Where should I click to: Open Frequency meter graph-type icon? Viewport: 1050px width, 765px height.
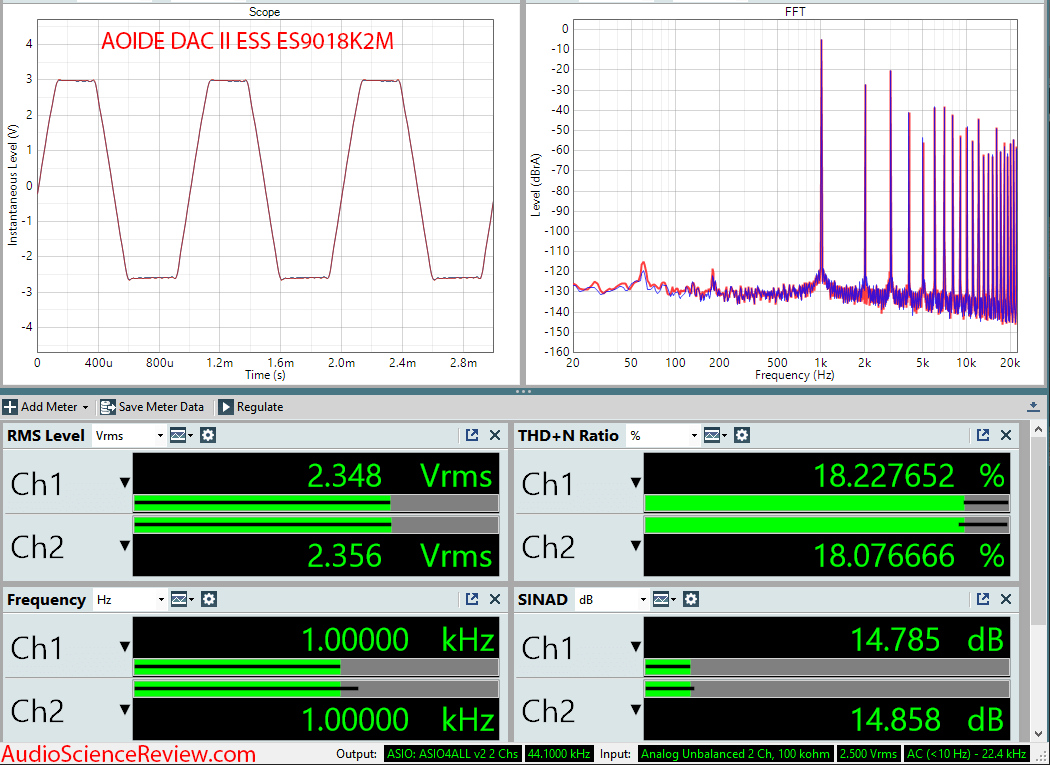tap(181, 600)
